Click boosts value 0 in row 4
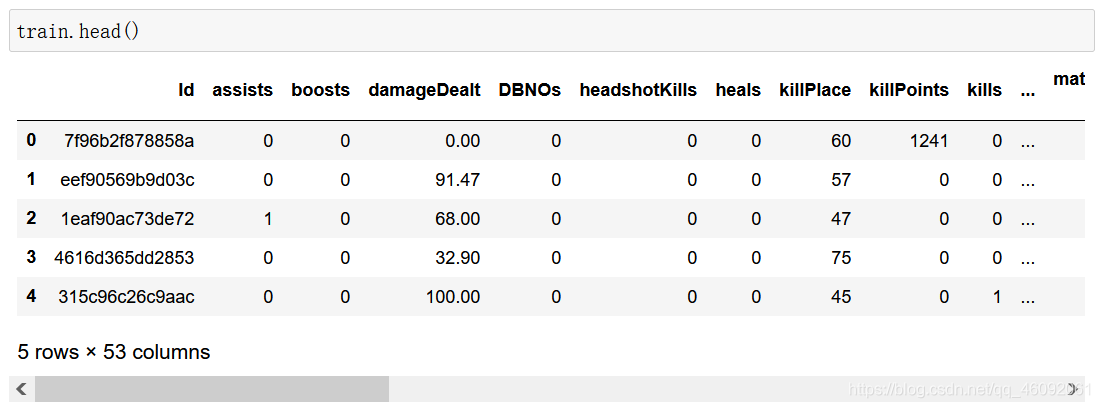1100x408 pixels. point(344,297)
